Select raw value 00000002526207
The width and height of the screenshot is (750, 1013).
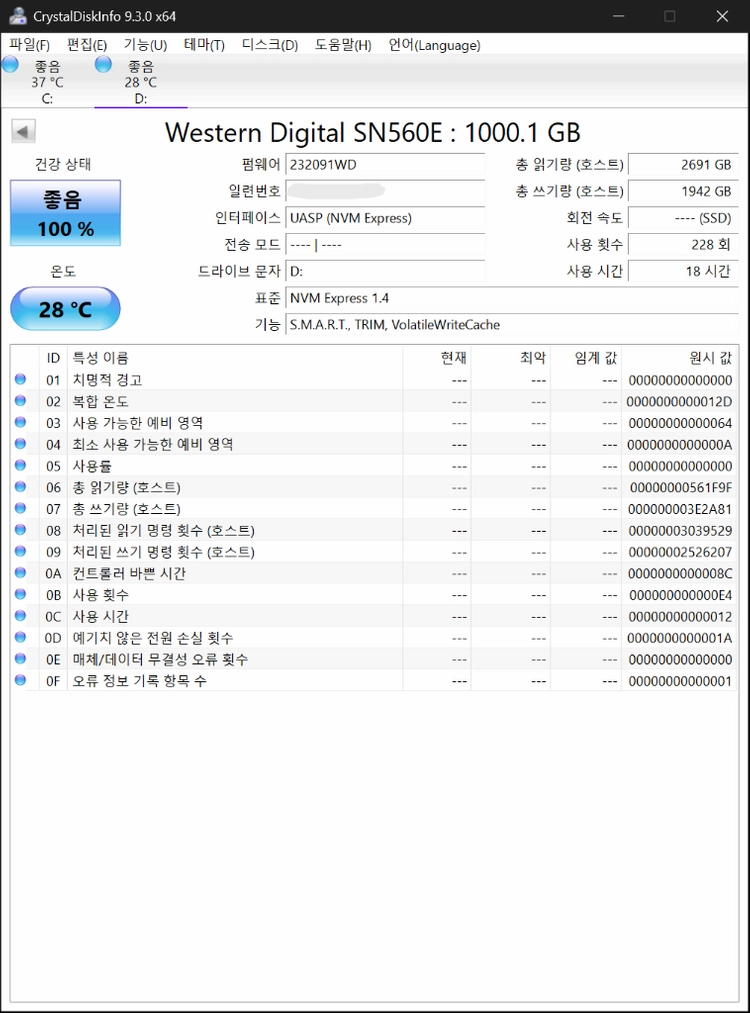point(680,552)
